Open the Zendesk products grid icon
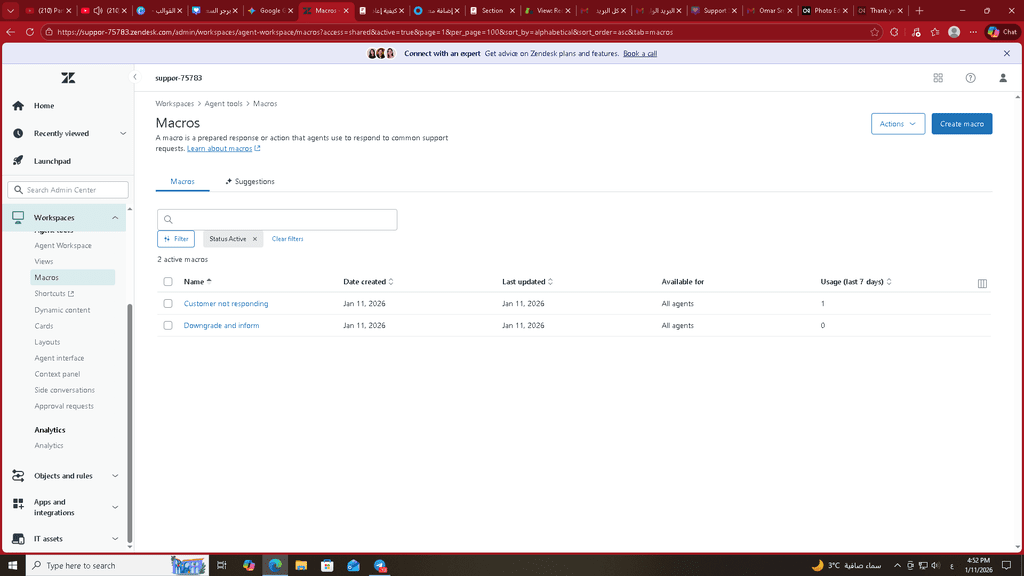This screenshot has height=576, width=1024. coord(937,78)
